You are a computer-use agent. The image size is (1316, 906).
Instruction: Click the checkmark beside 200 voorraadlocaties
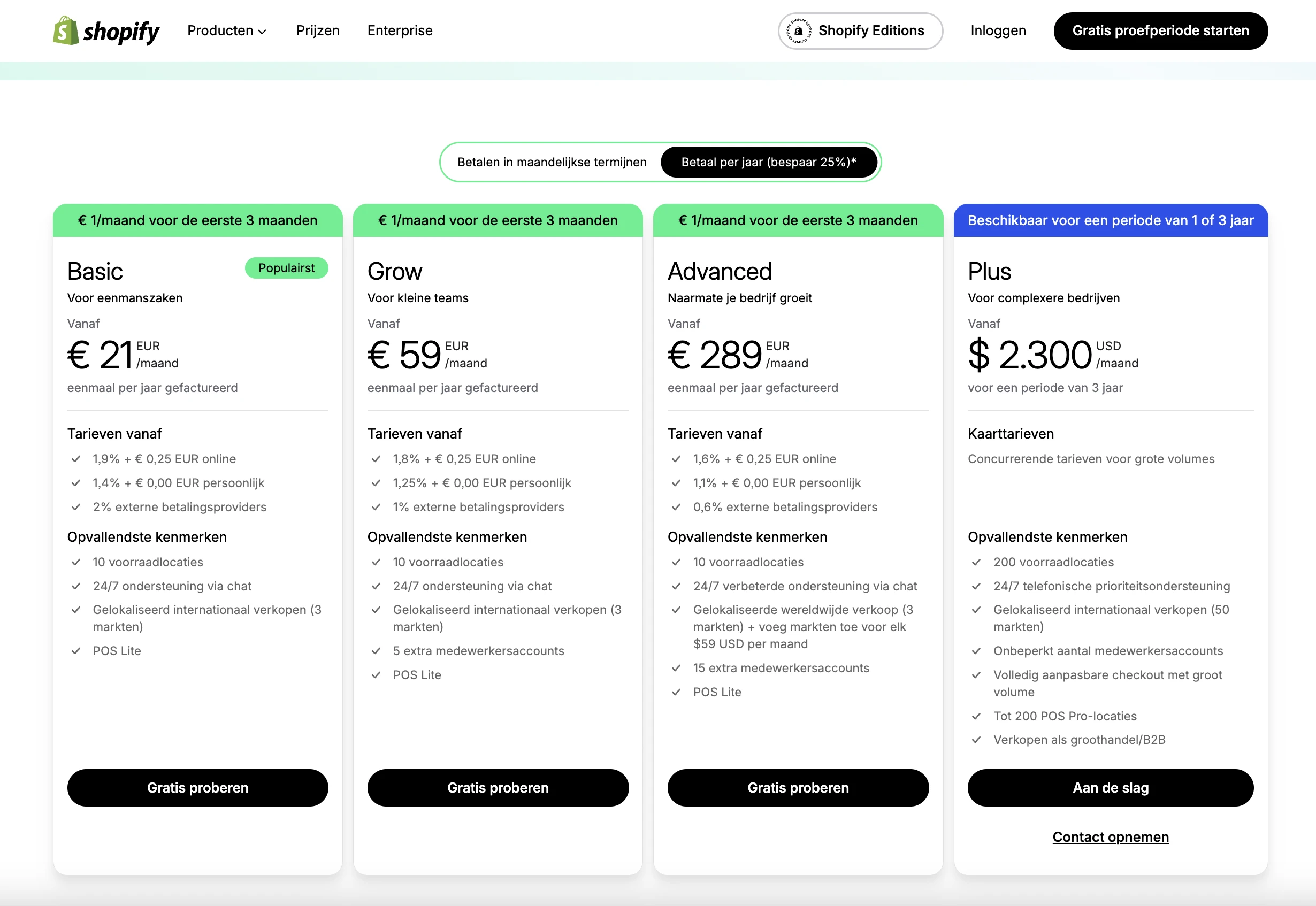click(x=977, y=562)
